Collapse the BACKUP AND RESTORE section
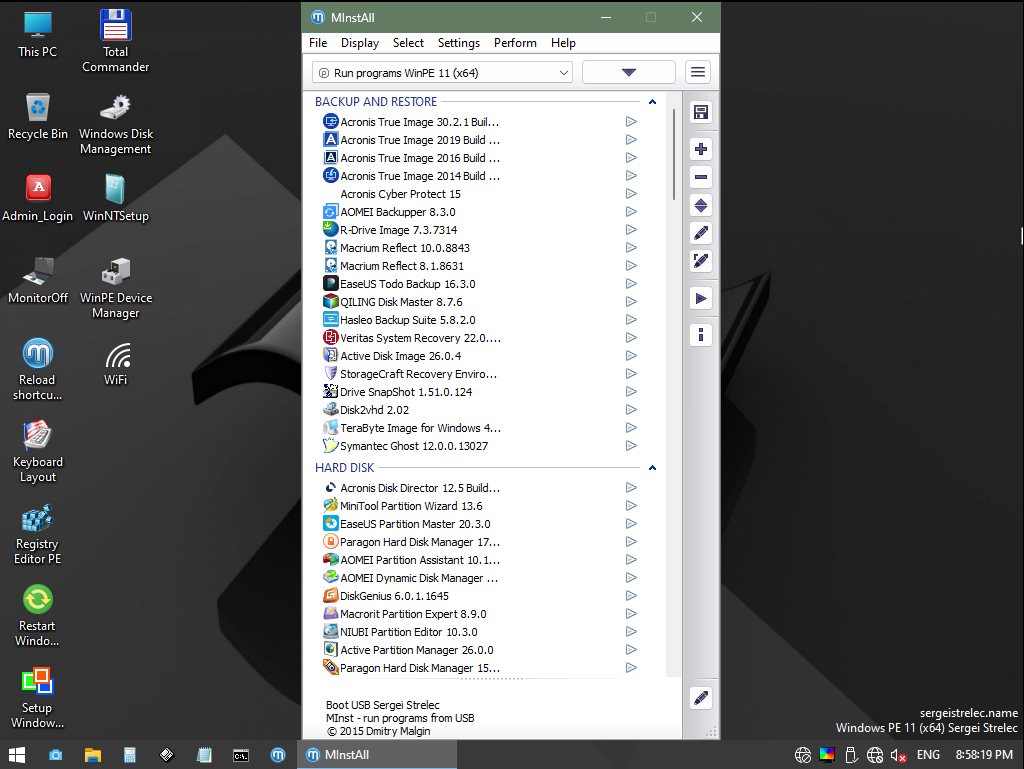Viewport: 1024px width, 769px height. click(x=652, y=102)
